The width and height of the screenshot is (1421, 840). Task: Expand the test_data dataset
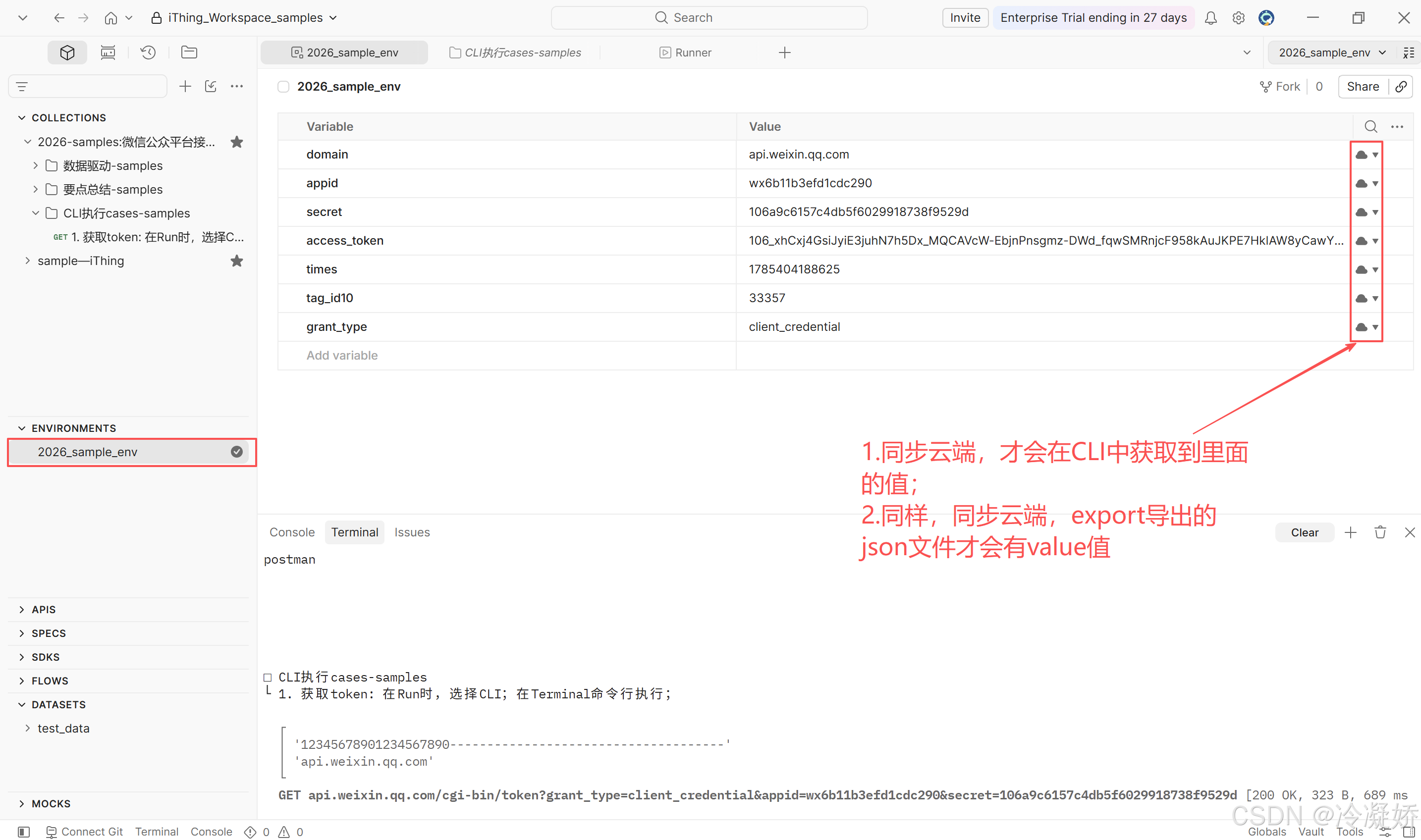tap(27, 729)
